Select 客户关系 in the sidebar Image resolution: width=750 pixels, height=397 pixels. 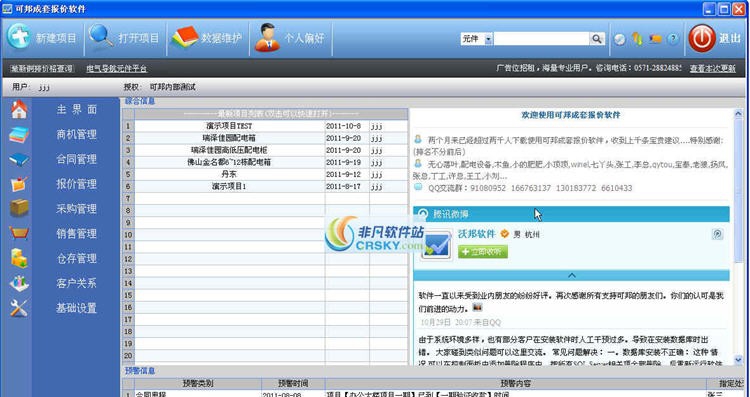tap(77, 284)
